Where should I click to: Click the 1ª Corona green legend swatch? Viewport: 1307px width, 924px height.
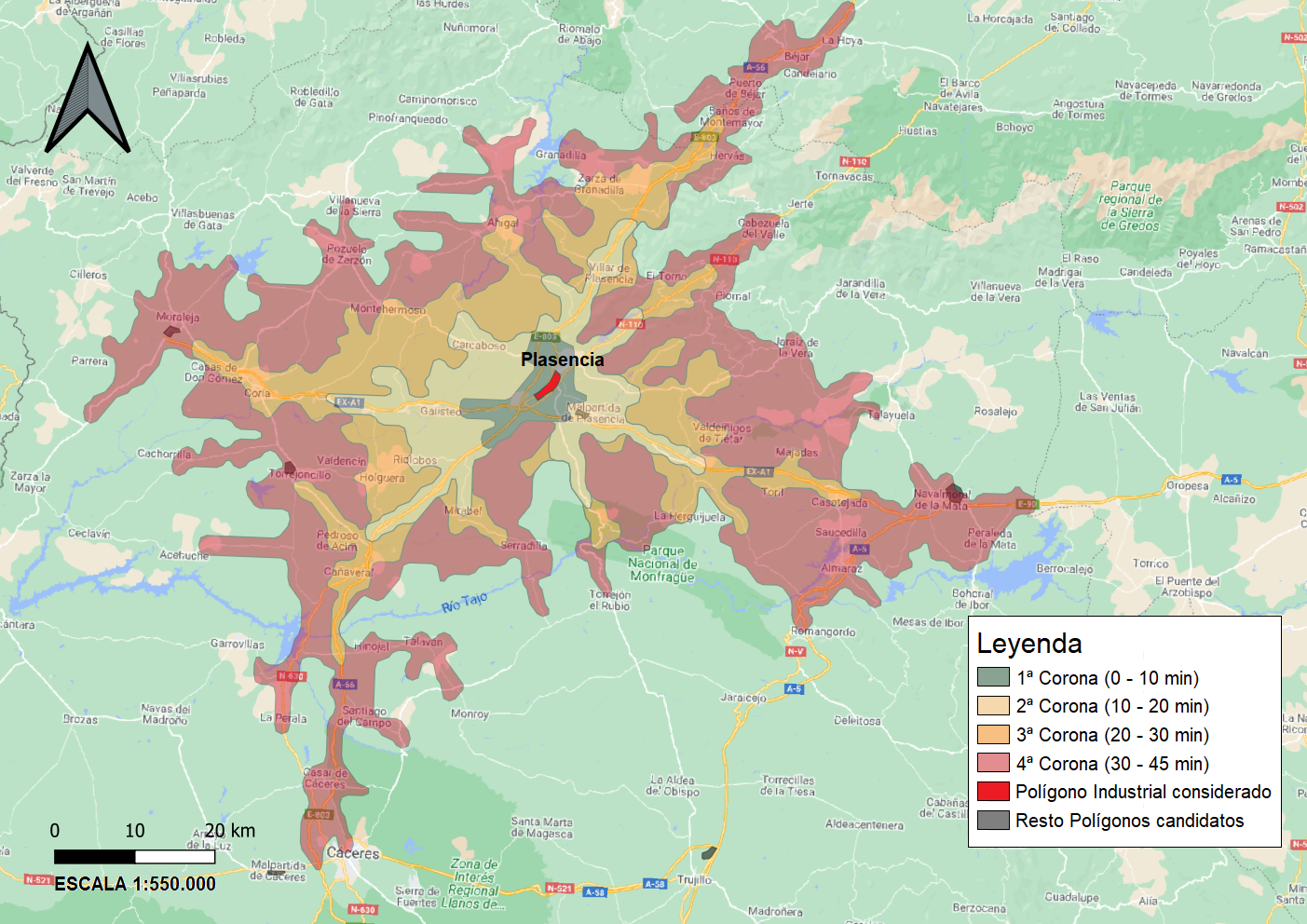(993, 677)
